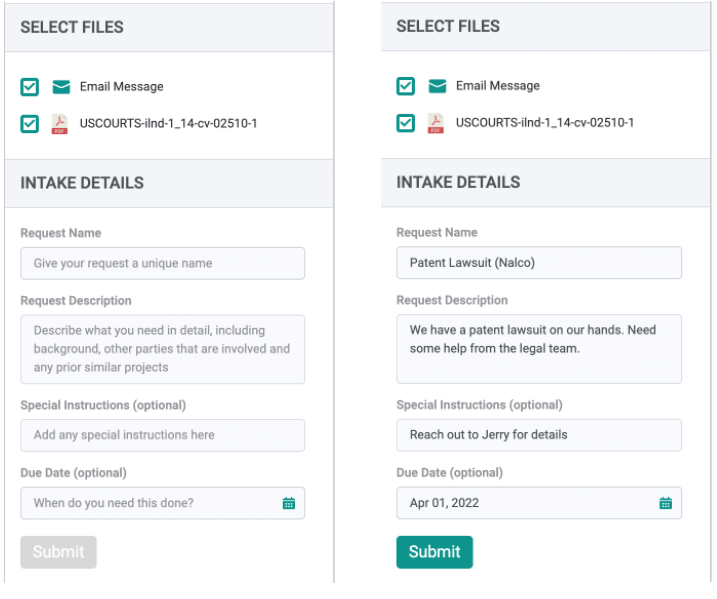Viewport: 717px width, 599px height.
Task: Uncheck Email Message in the left unfilled form
Action: click(30, 87)
